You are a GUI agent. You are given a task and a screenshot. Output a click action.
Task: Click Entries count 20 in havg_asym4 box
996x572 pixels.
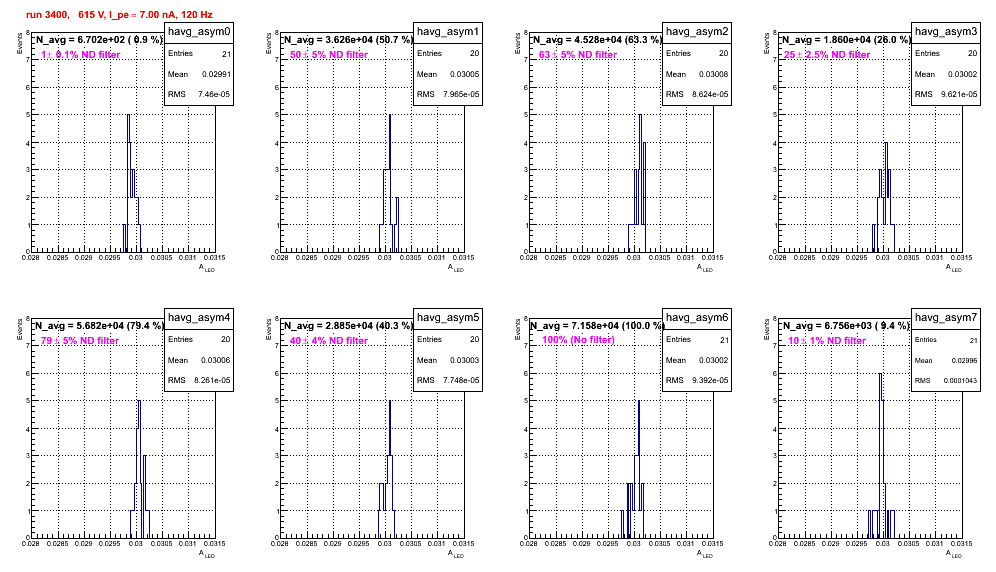click(x=225, y=339)
